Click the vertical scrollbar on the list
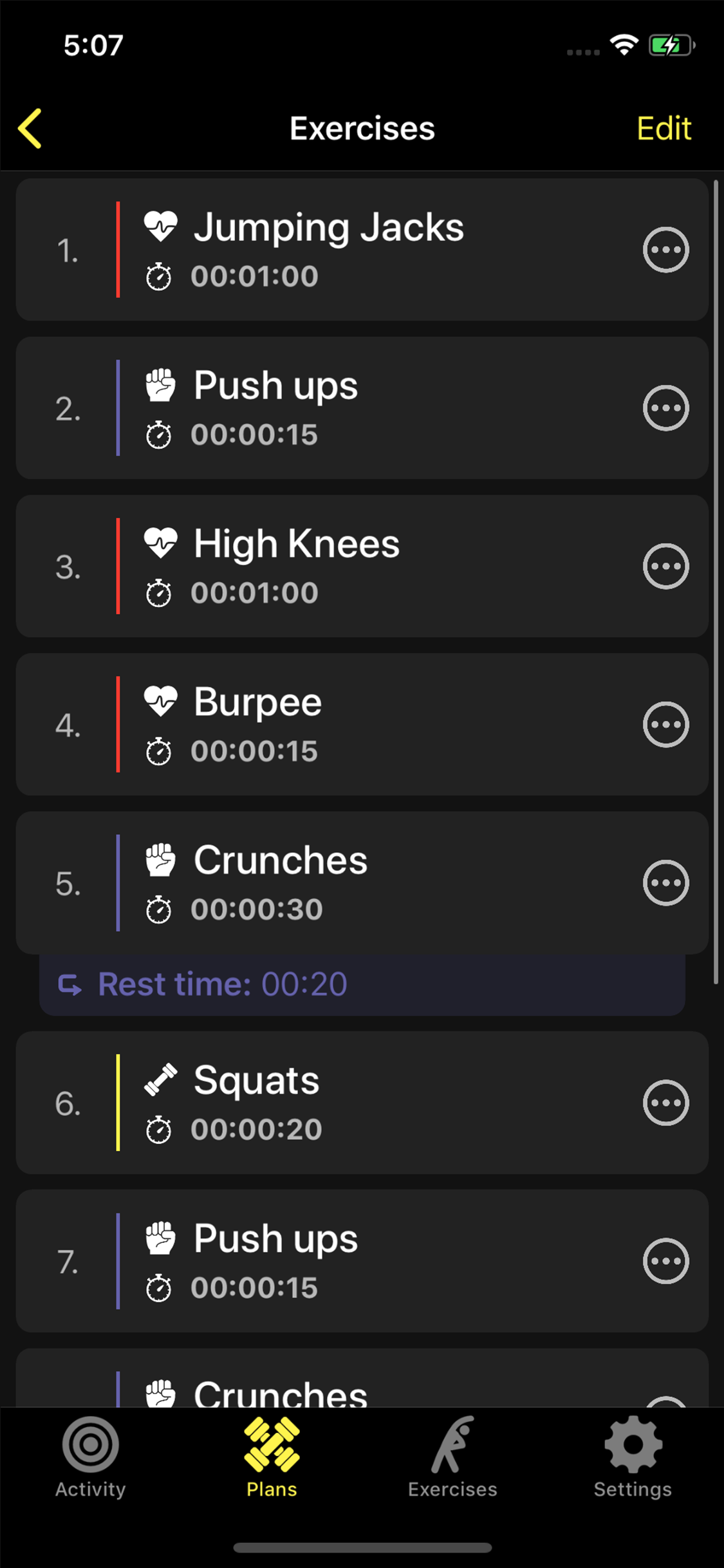Viewport: 724px width, 1568px height. click(x=716, y=579)
